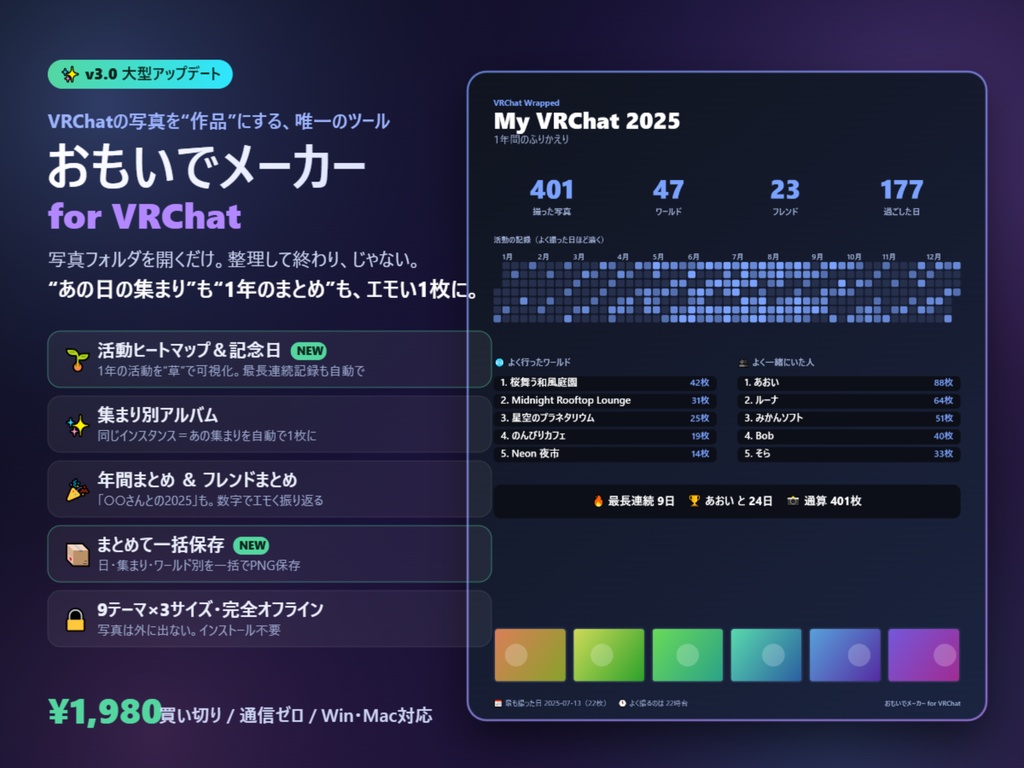Viewport: 1024px width, 768px height.
Task: Select friend row みかんソフト
Action: tap(849, 418)
